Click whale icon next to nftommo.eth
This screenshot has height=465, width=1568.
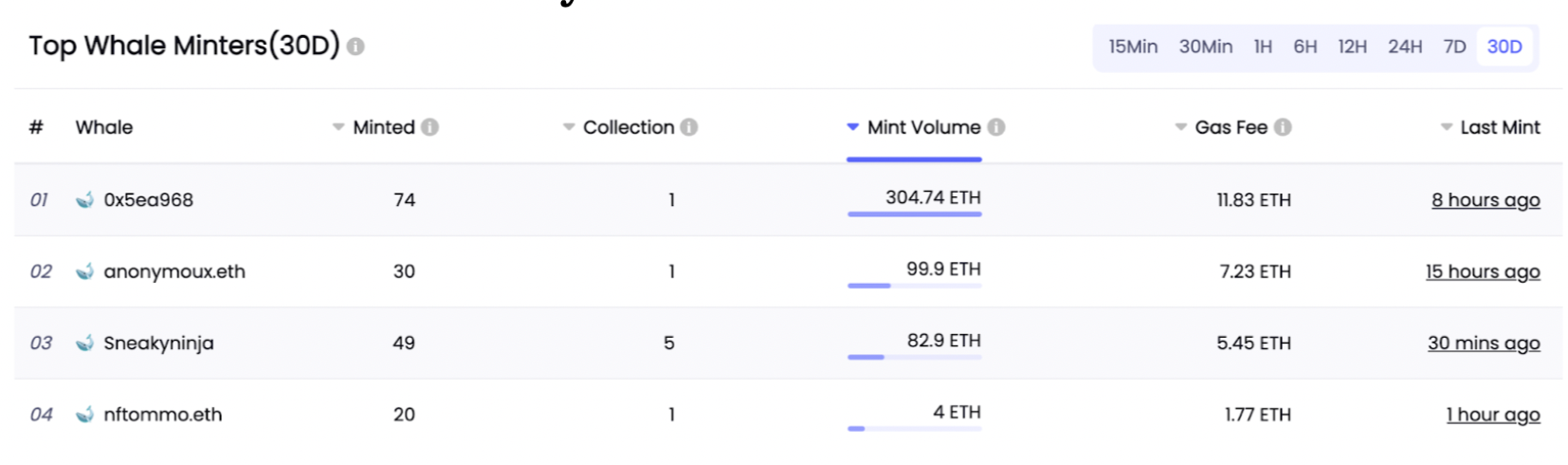pos(85,415)
